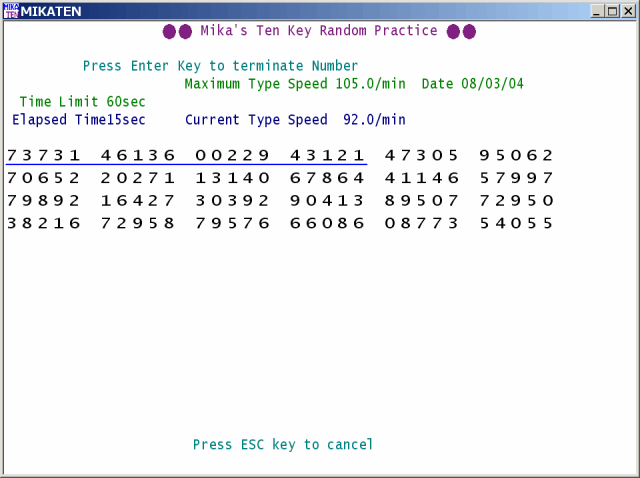Screen dimensions: 640x478
Task: Click the underlined number group 73731
Action: [x=44, y=155]
